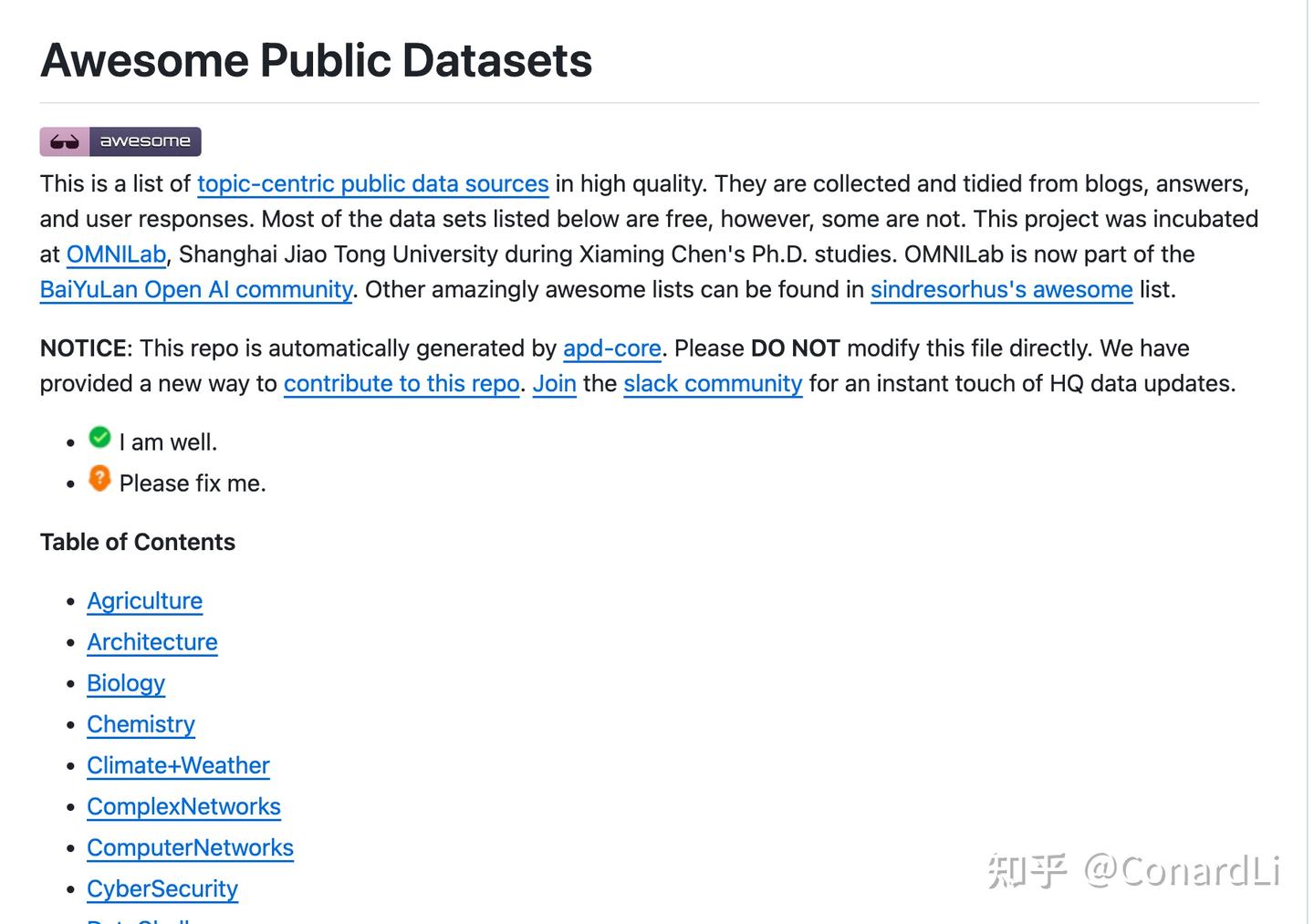
Task: Click the Join link
Action: point(554,384)
